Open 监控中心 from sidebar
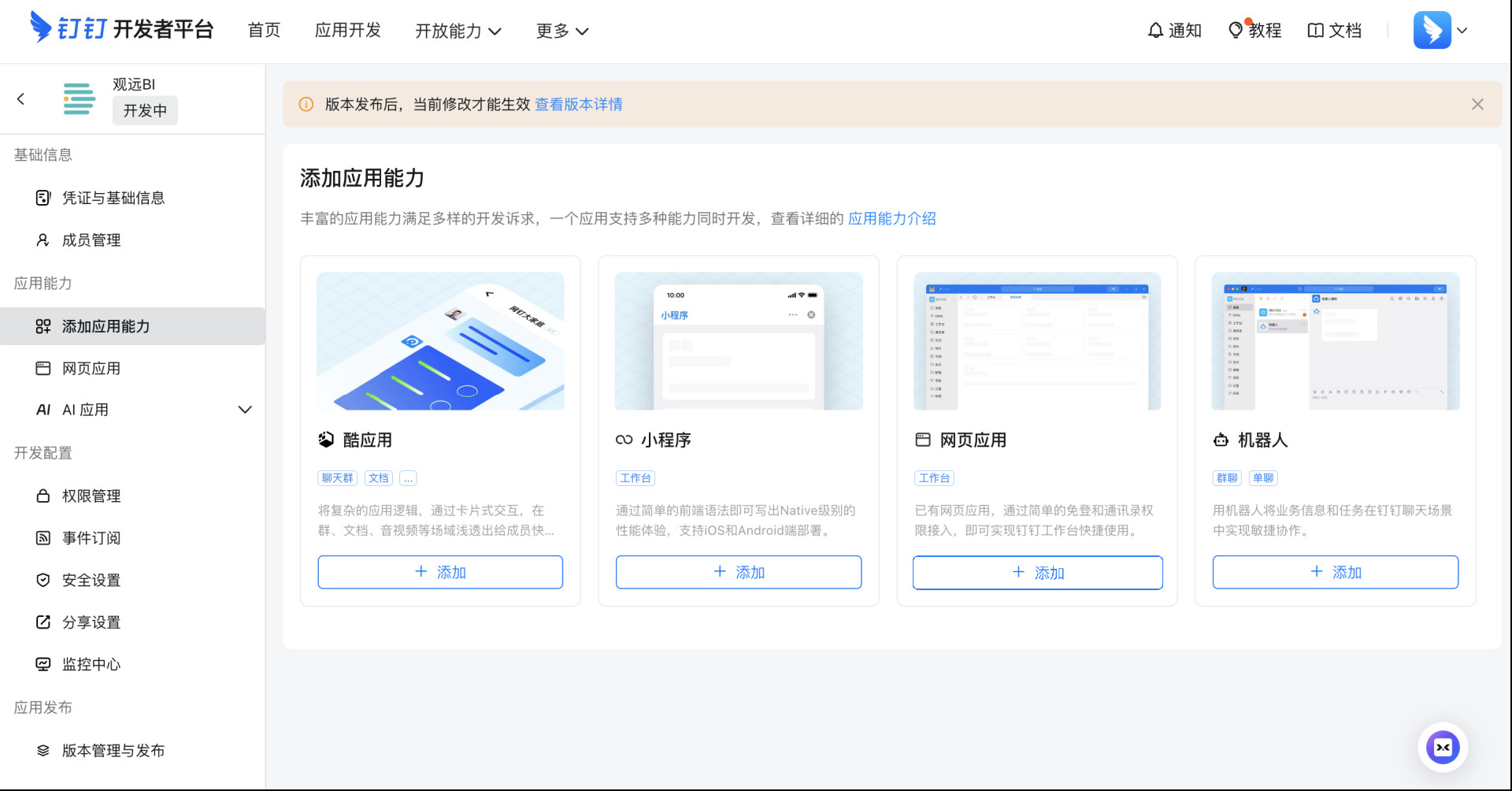Viewport: 1512px width, 791px height. (91, 664)
